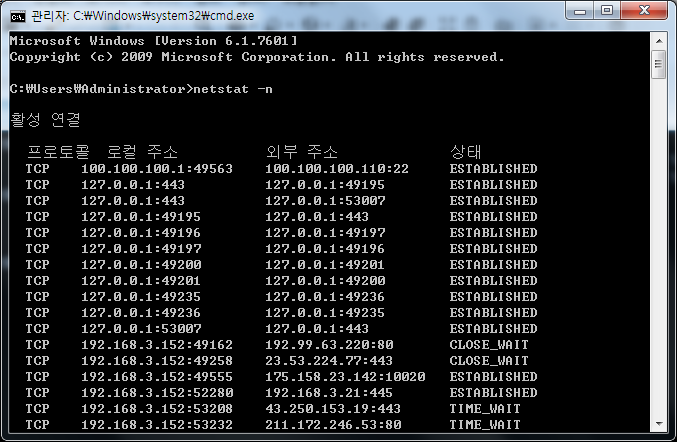Click the 'netstat -n' command text
This screenshot has height=442, width=677.
pos(233,89)
